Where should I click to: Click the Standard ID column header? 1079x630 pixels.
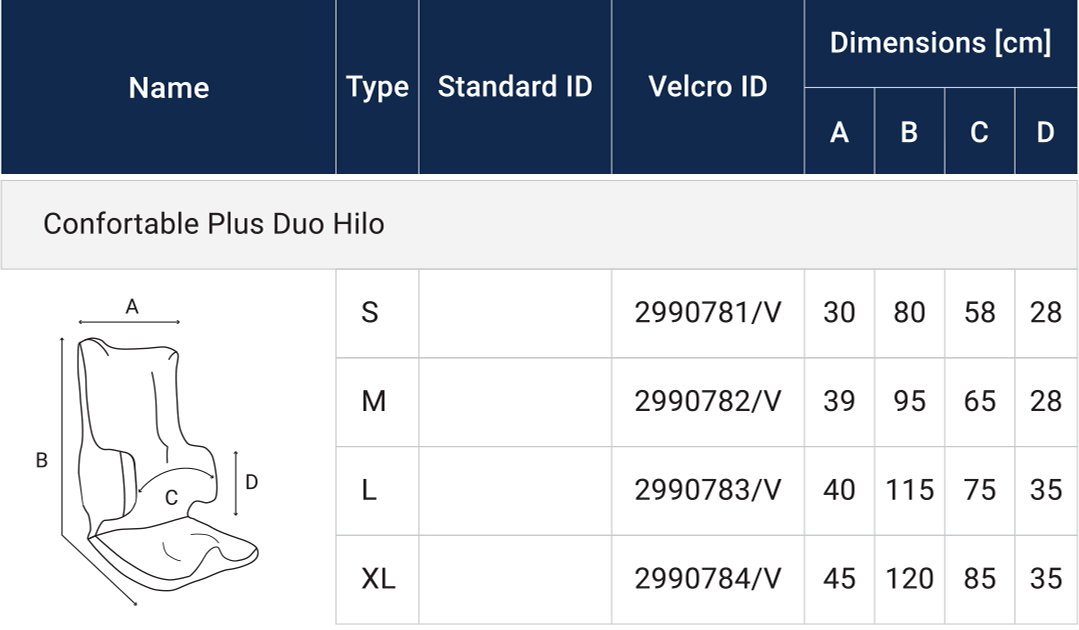point(515,87)
